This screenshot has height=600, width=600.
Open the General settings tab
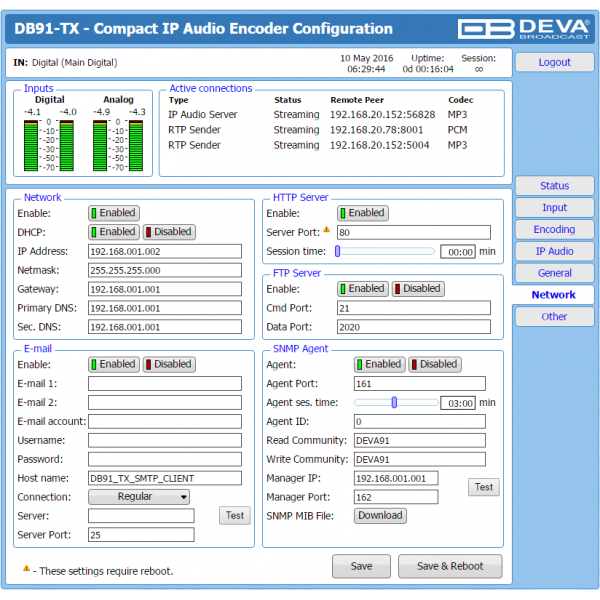[554, 273]
